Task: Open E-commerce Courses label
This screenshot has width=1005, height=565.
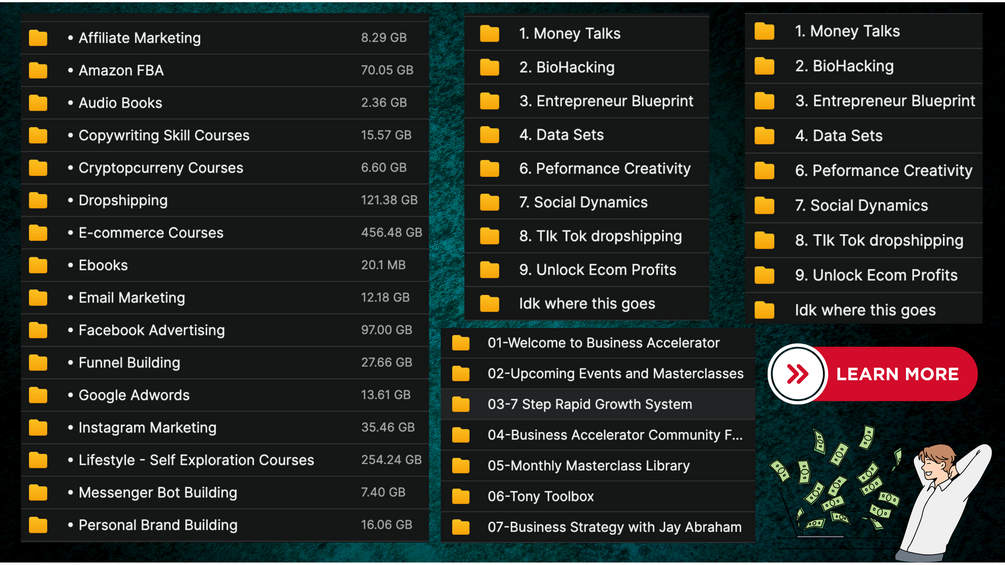Action: click(151, 233)
